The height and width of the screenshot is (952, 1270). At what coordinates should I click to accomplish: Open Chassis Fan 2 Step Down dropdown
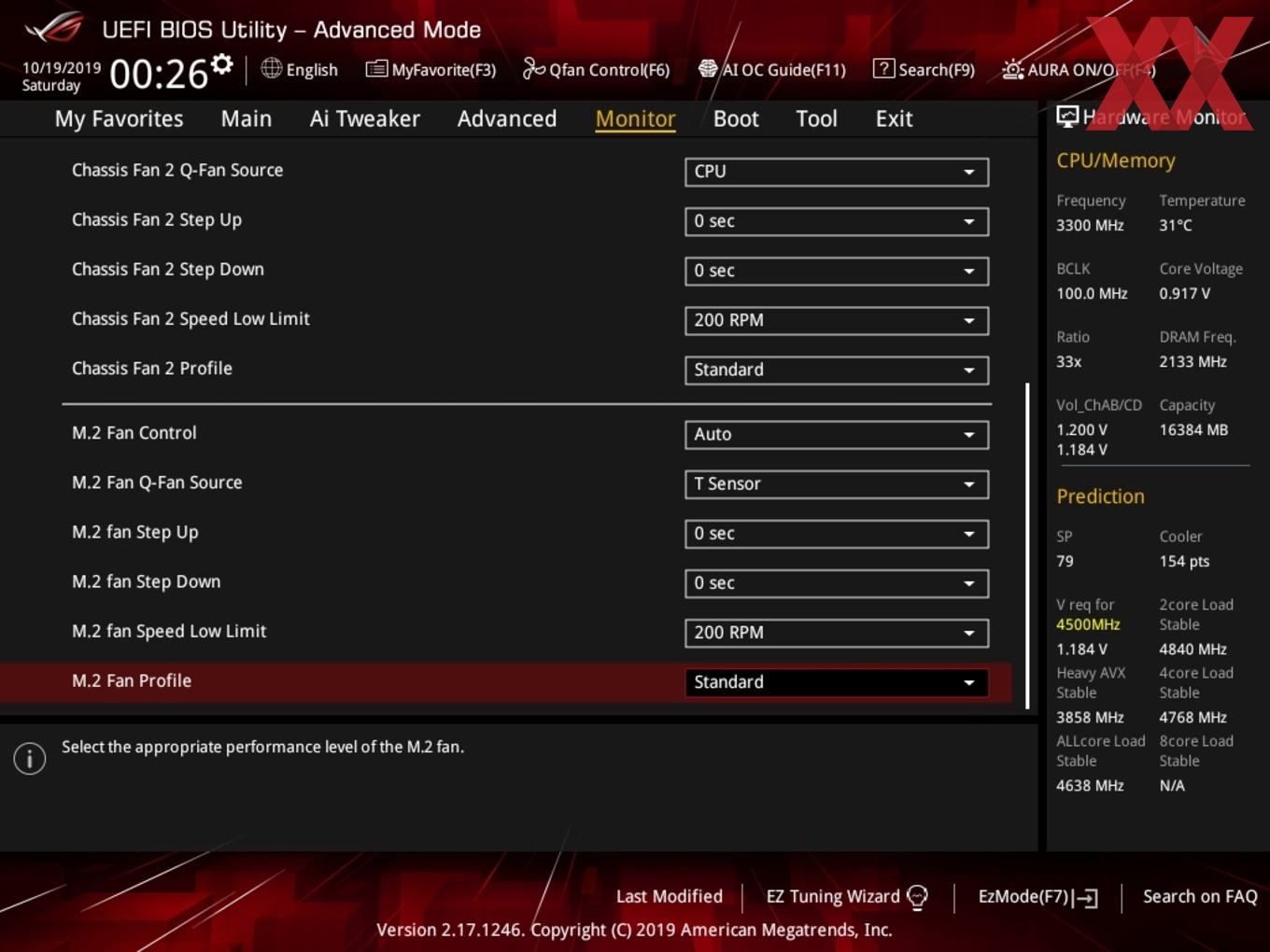[837, 271]
